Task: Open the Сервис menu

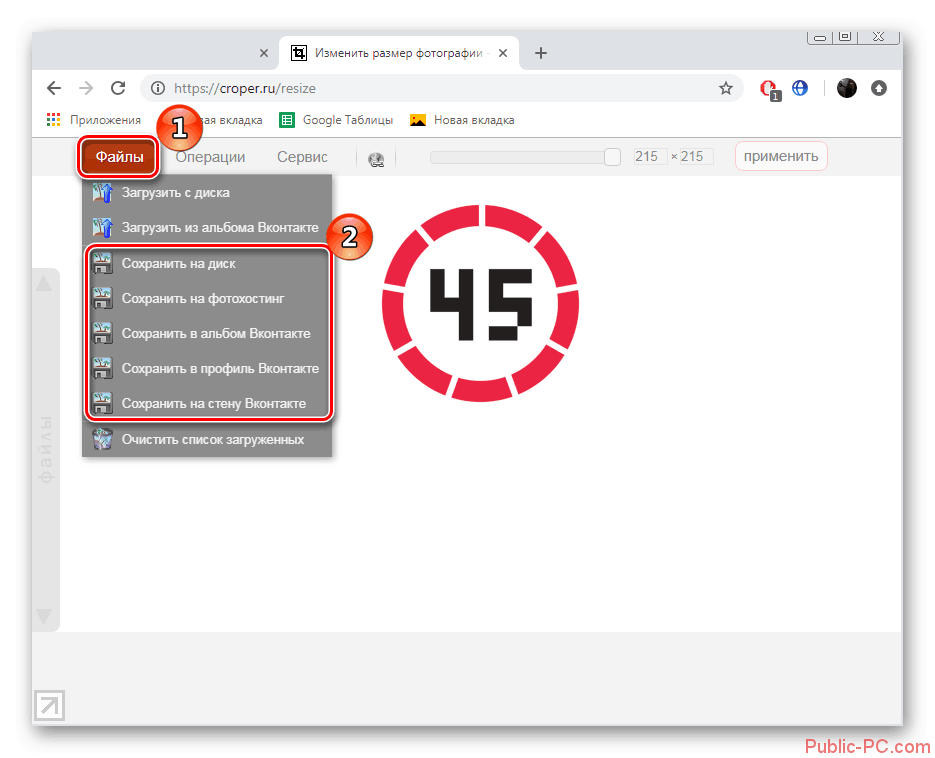Action: click(x=302, y=157)
